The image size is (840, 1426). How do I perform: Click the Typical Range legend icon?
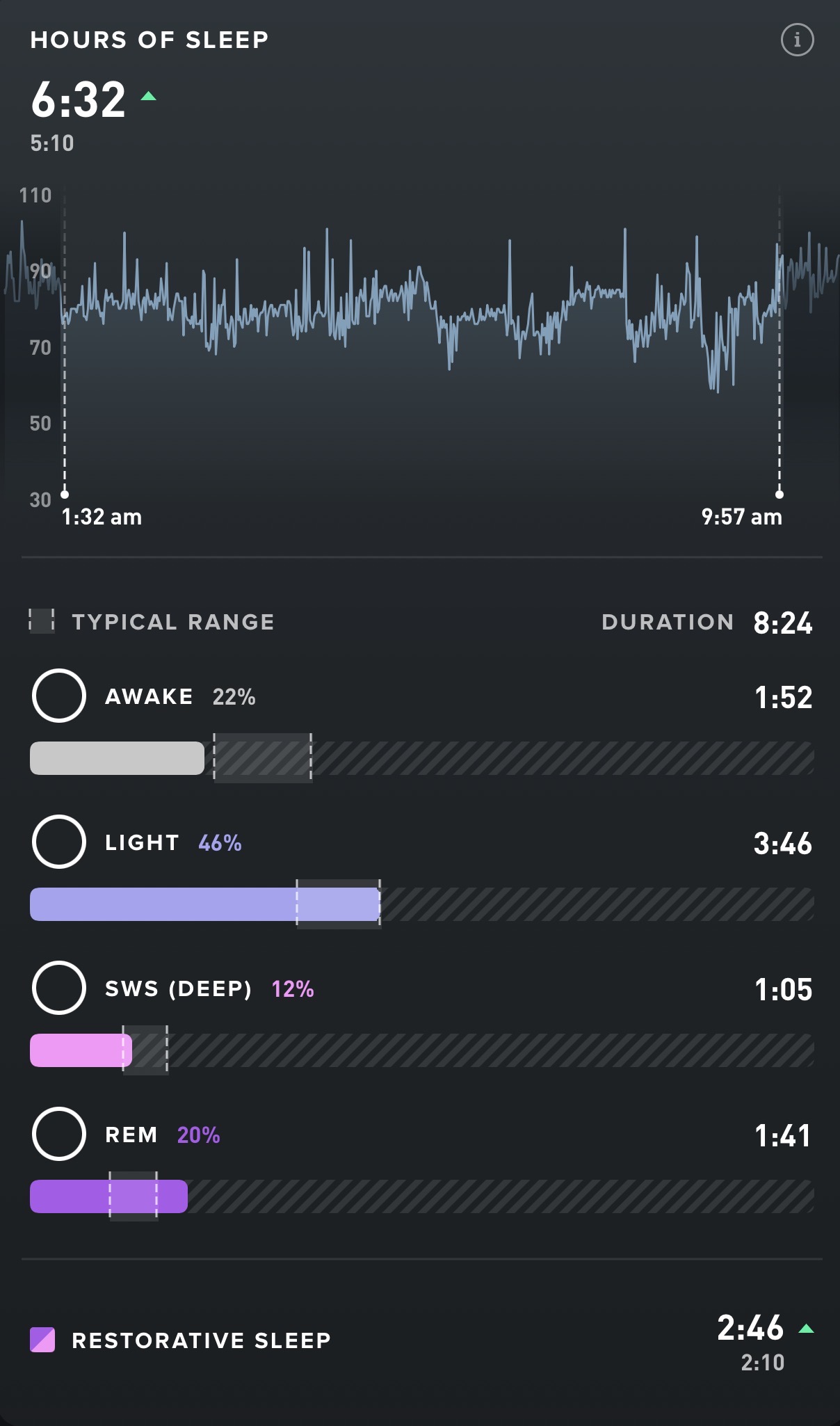(42, 620)
